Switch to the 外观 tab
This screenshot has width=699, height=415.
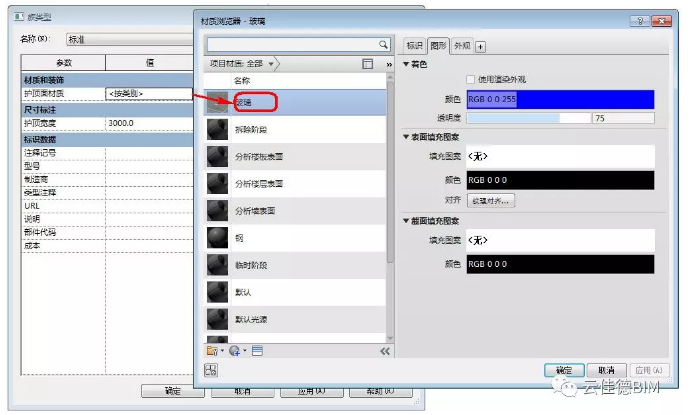pyautogui.click(x=461, y=46)
